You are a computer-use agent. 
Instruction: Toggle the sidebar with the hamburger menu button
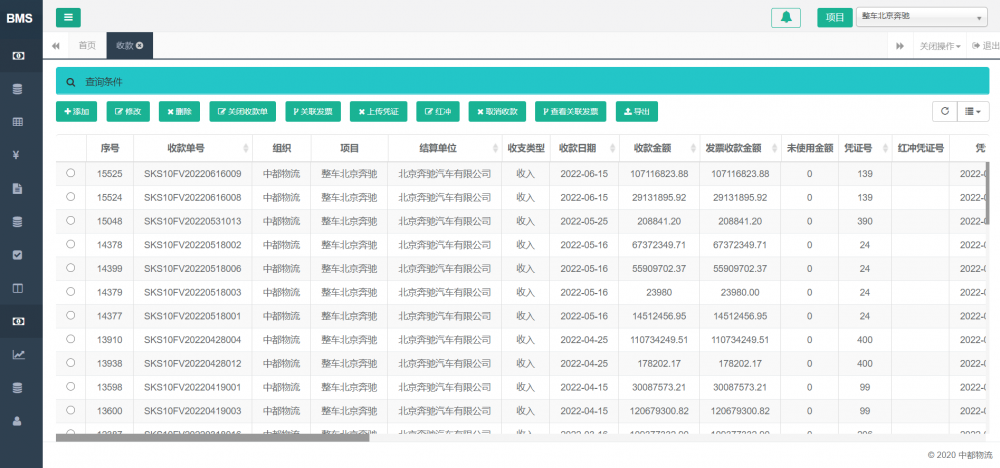68,17
